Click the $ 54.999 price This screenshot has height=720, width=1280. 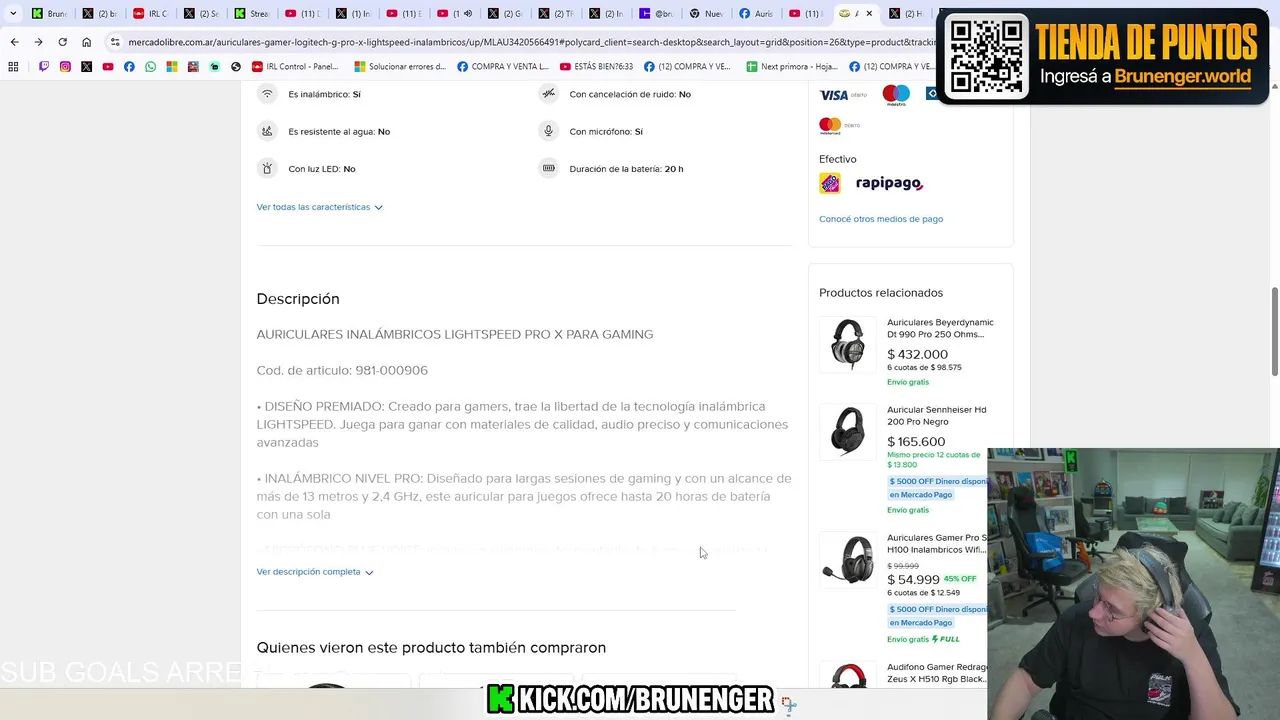(913, 580)
